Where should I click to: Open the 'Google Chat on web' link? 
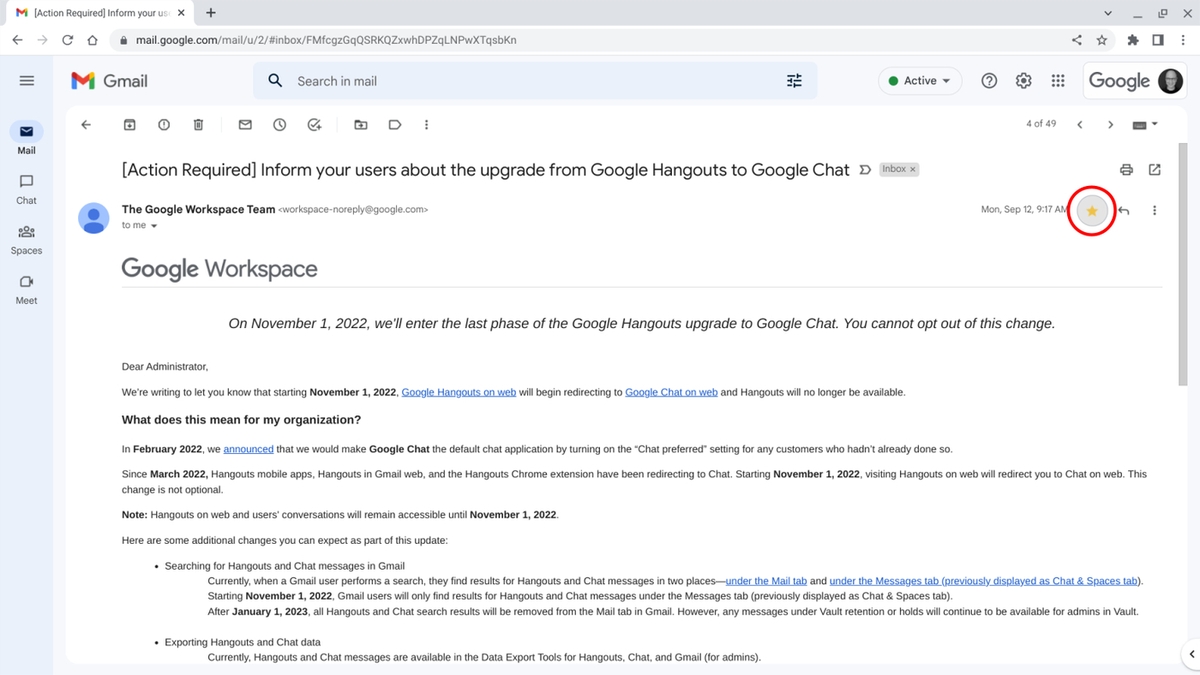tap(670, 391)
